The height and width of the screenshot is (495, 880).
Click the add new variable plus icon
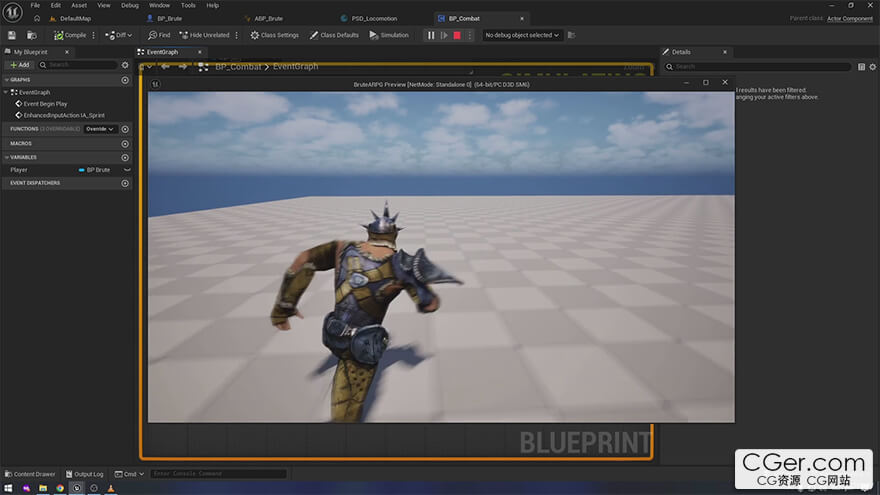click(x=125, y=157)
